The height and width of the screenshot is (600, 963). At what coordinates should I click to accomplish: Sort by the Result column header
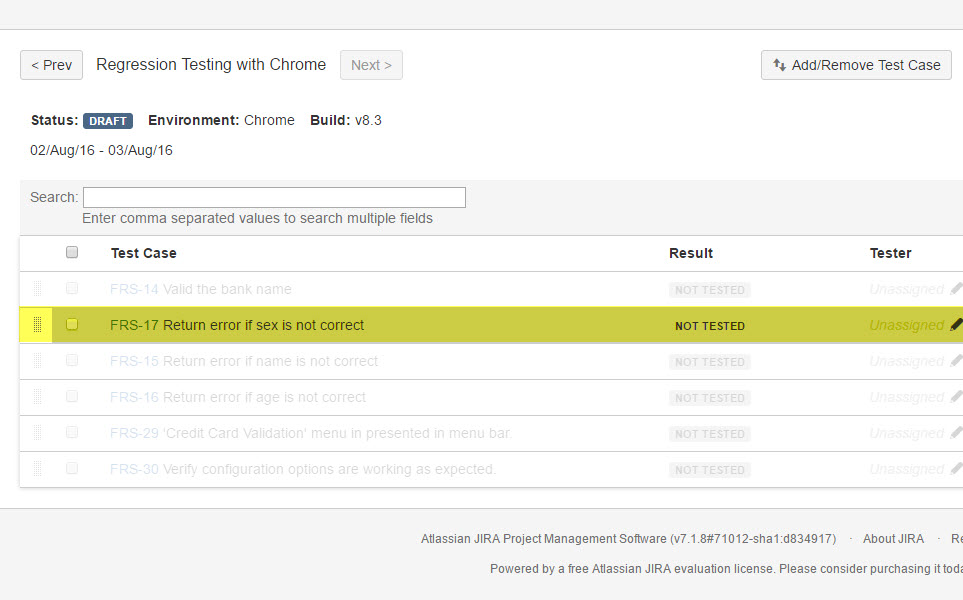[690, 254]
